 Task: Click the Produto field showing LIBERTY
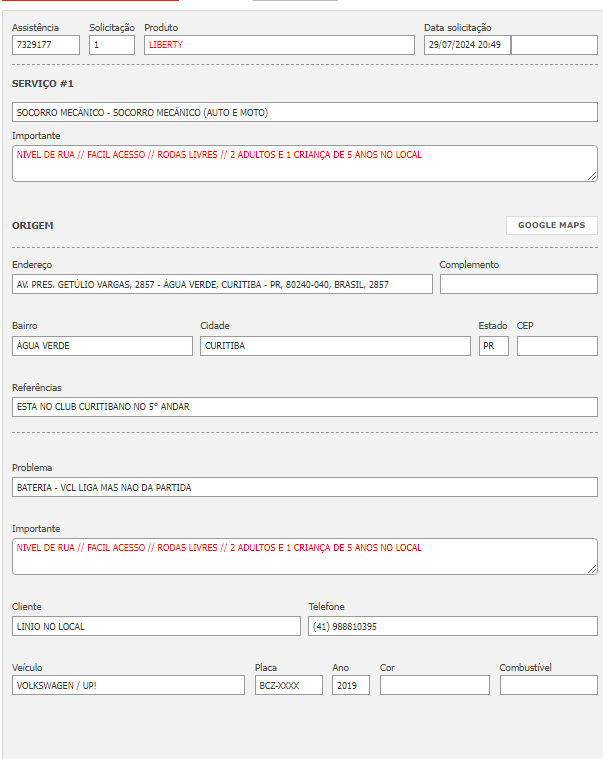[x=278, y=45]
